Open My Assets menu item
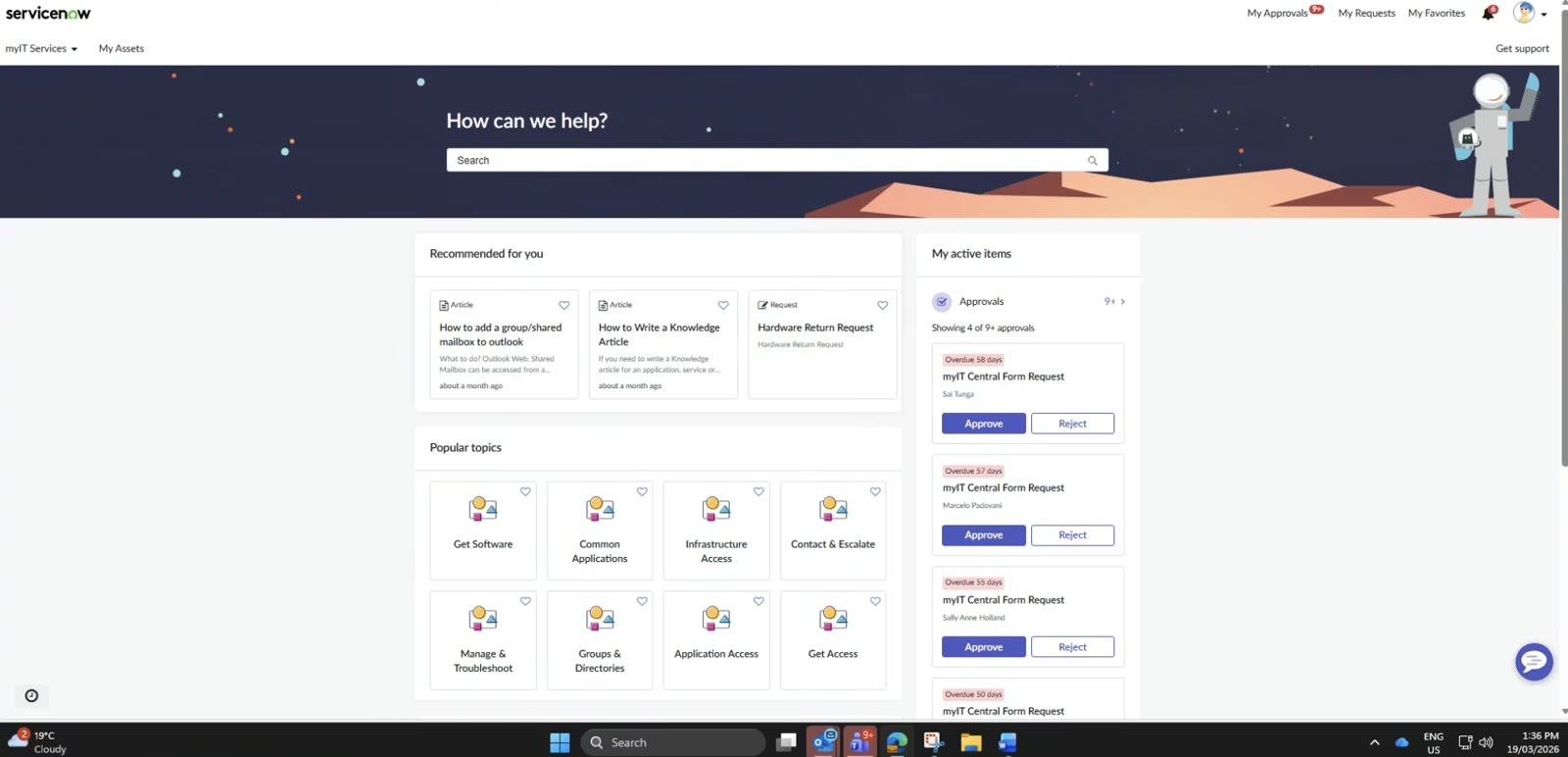 (x=122, y=49)
